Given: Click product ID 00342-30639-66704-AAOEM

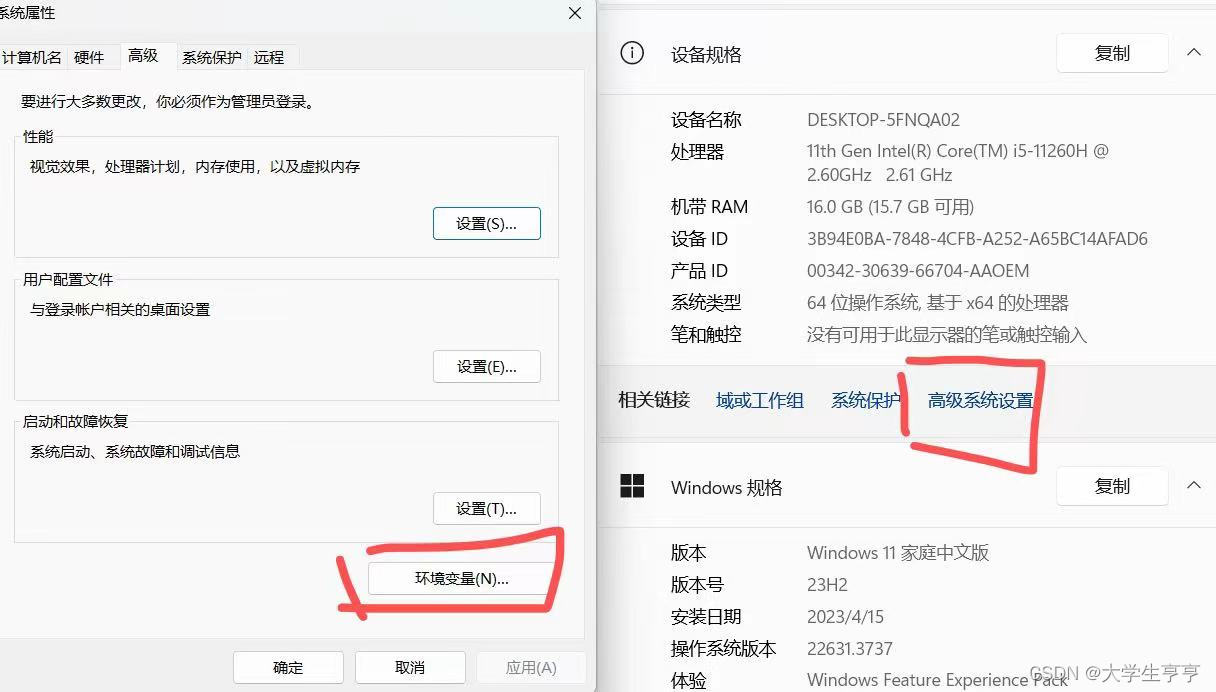Looking at the screenshot, I should (x=918, y=271).
